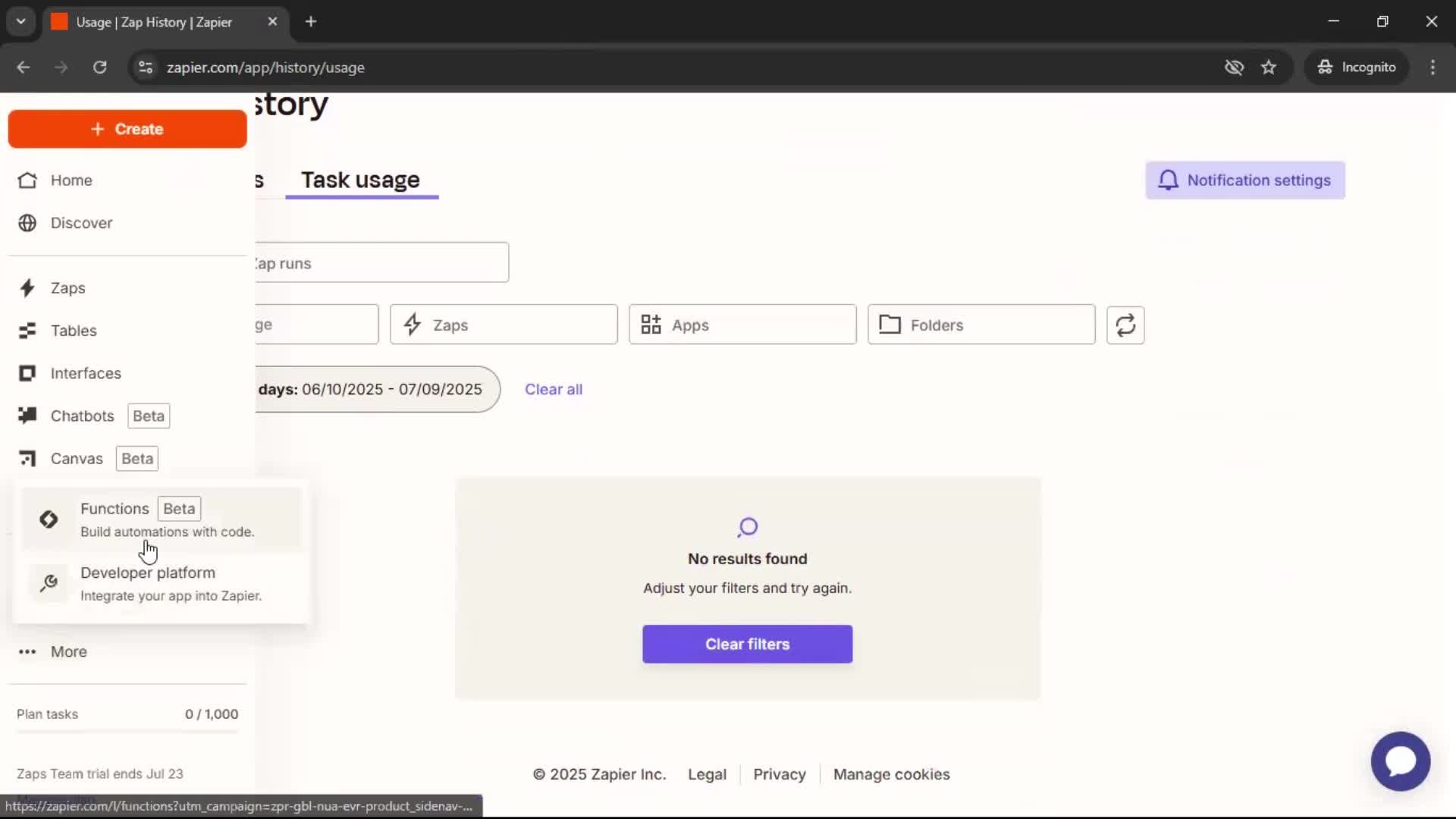Open Manage cookies footer link

click(x=892, y=775)
